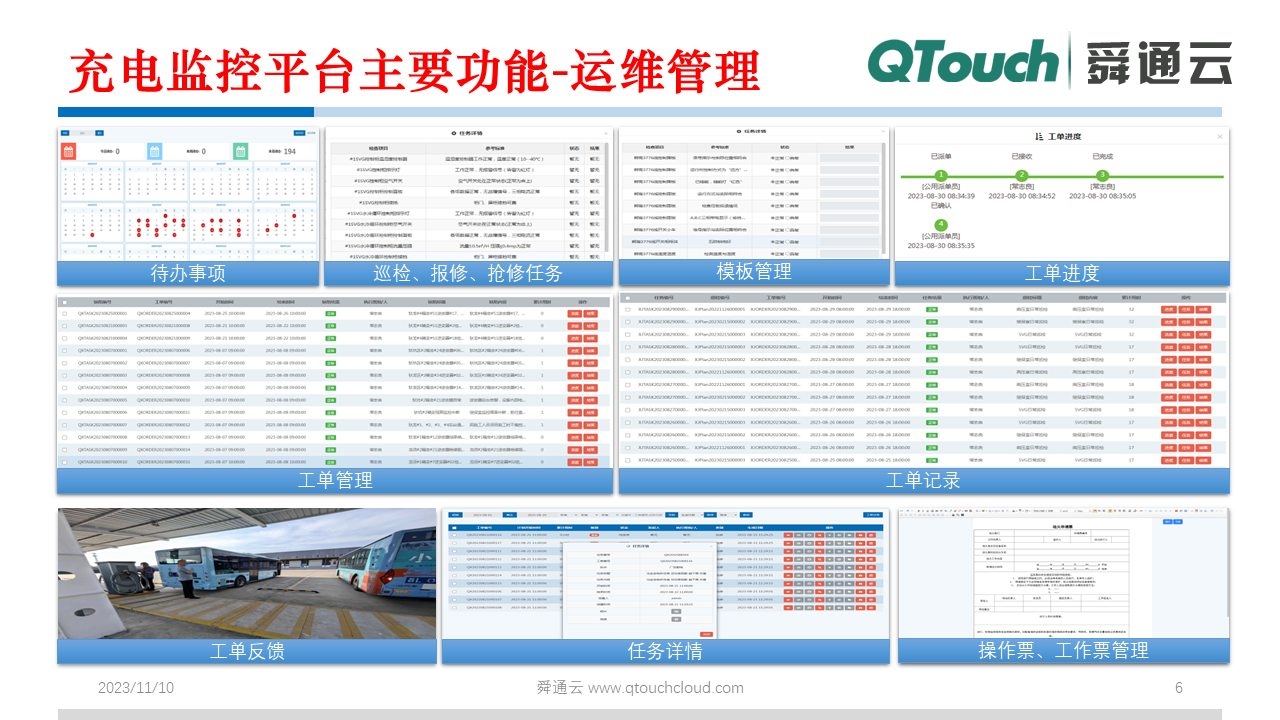Select header checkbox in 工单记录 table
This screenshot has height=720, width=1280.
pos(627,298)
